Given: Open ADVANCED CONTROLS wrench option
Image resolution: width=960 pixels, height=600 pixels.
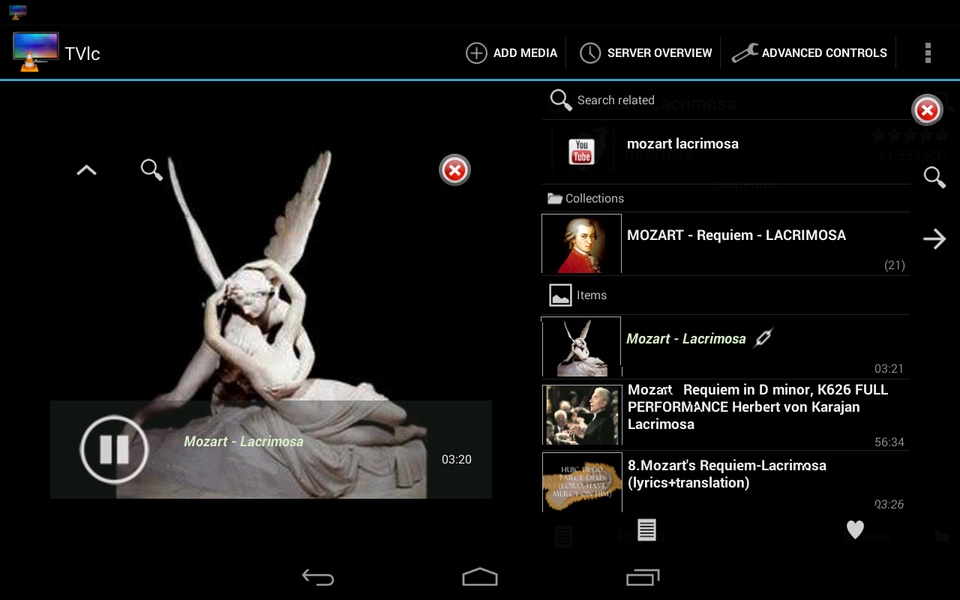Looking at the screenshot, I should click(x=809, y=53).
